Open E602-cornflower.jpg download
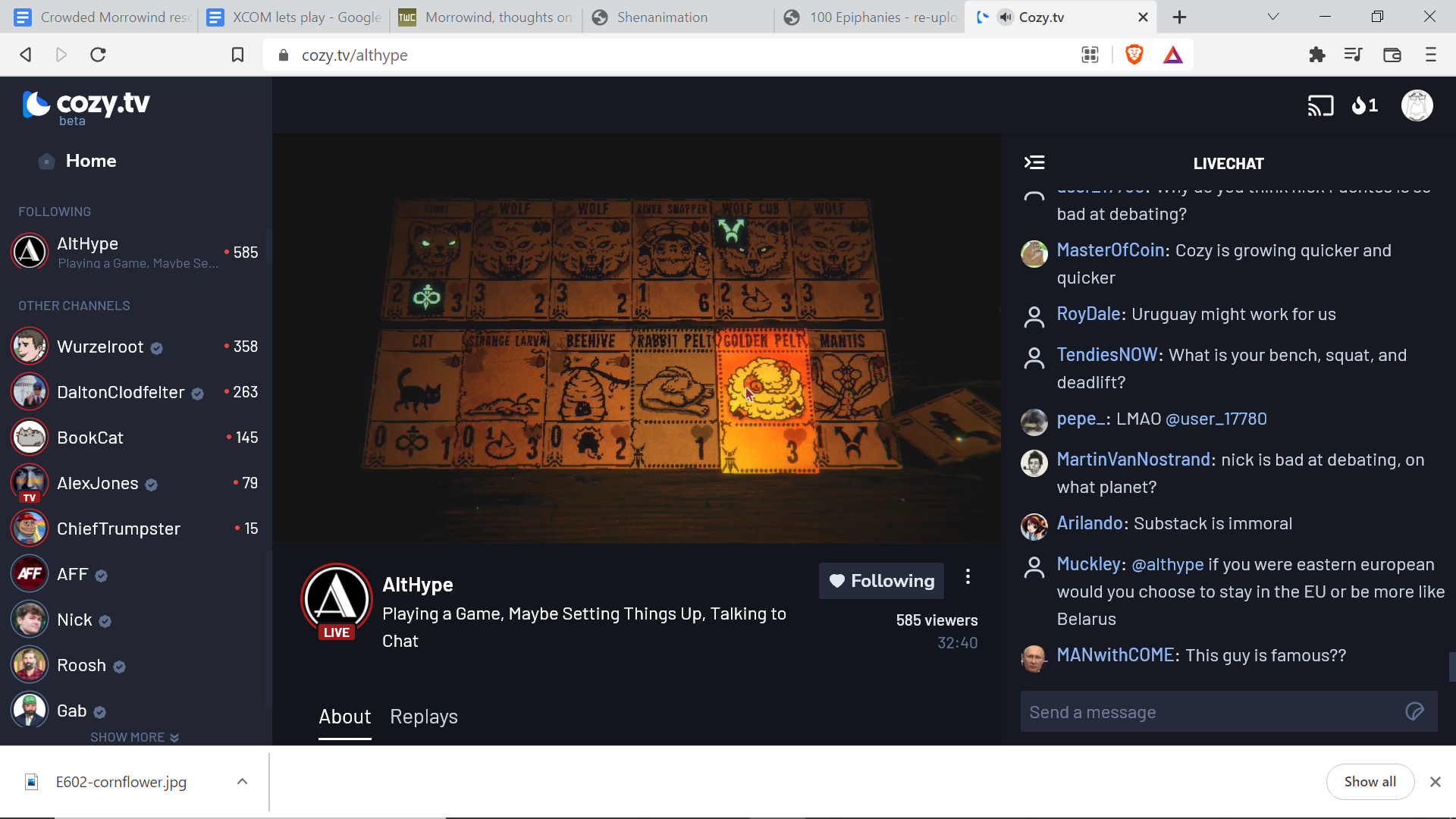 click(x=121, y=782)
